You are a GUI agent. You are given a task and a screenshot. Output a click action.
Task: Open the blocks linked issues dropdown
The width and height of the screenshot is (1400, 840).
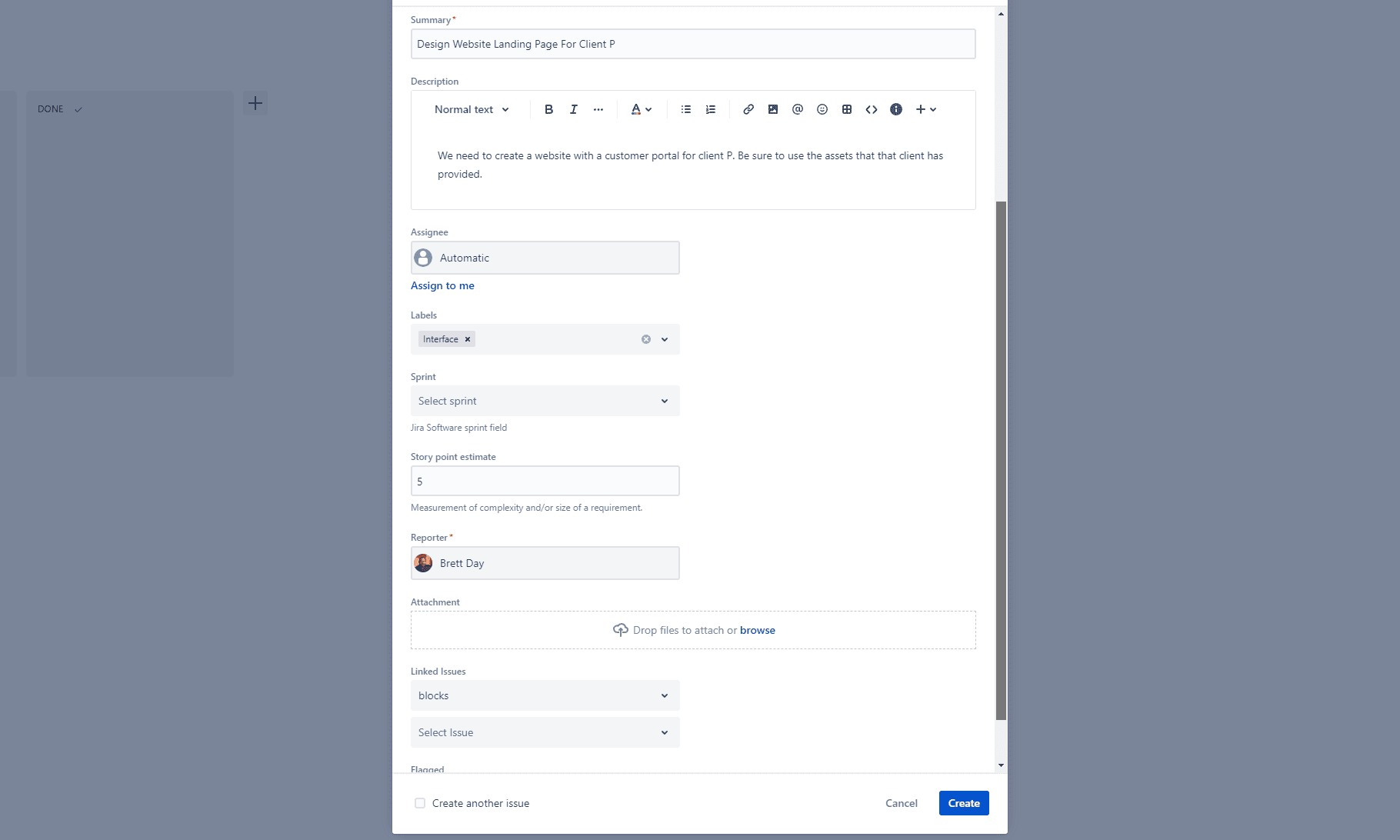point(545,695)
